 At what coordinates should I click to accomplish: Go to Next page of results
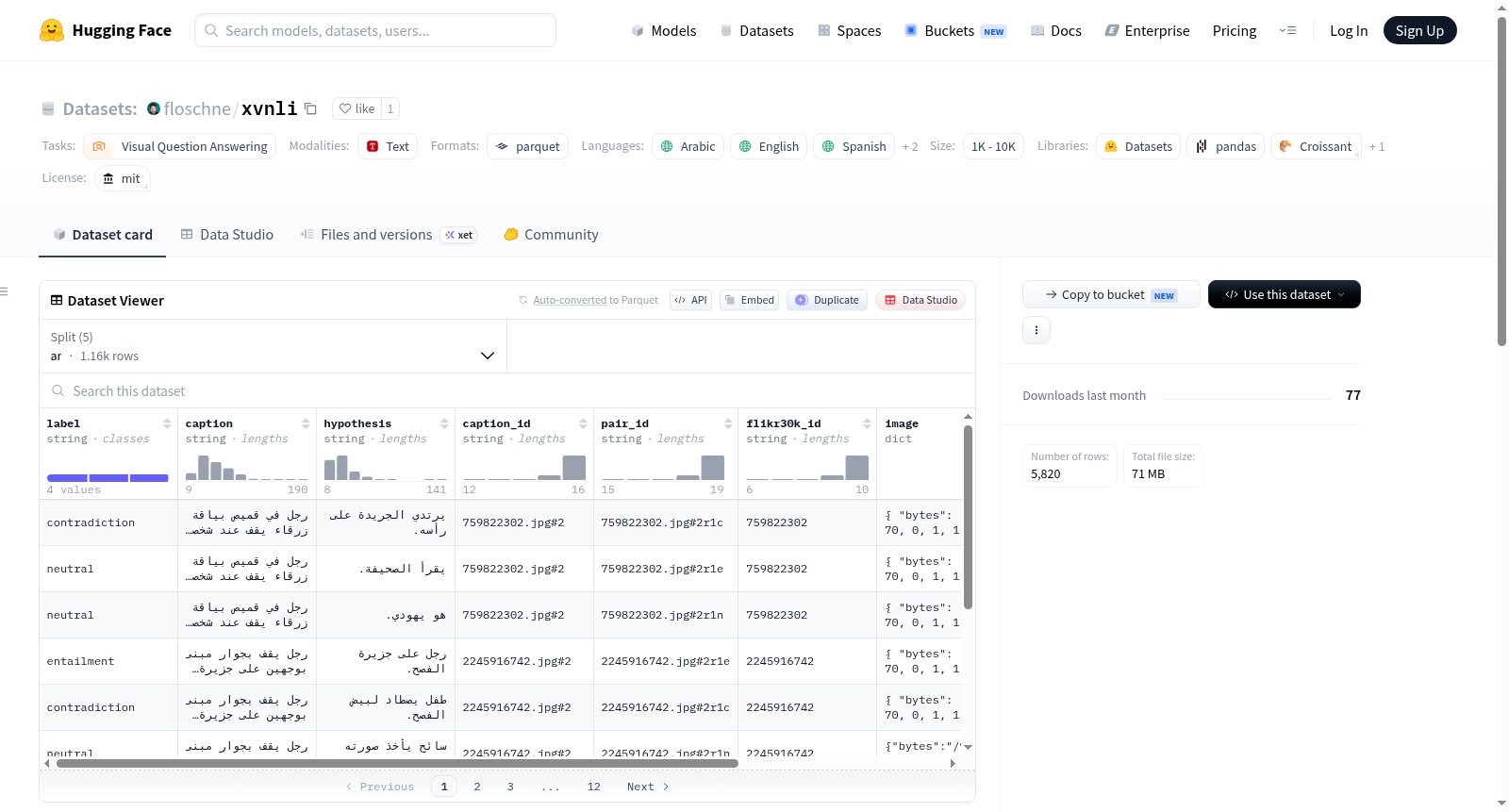click(648, 787)
